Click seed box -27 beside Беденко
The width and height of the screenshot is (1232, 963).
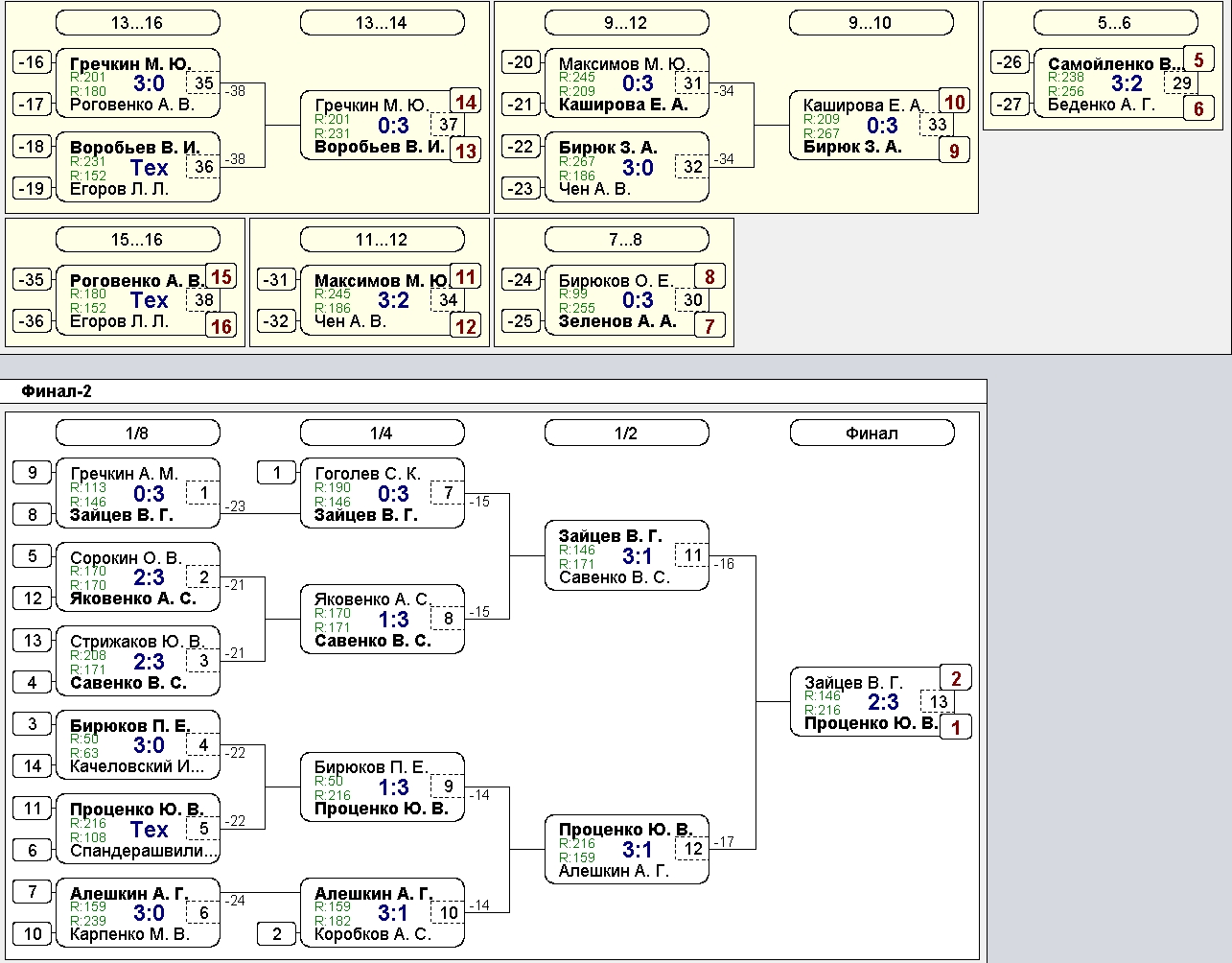(1011, 104)
